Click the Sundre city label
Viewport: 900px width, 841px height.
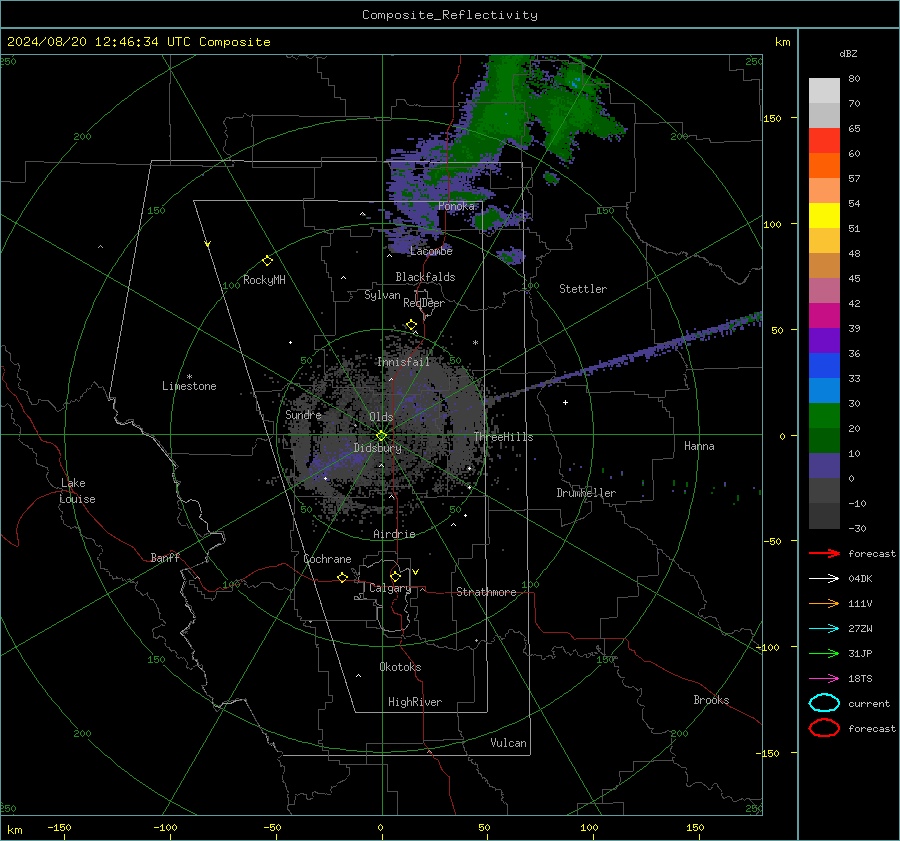(x=303, y=414)
